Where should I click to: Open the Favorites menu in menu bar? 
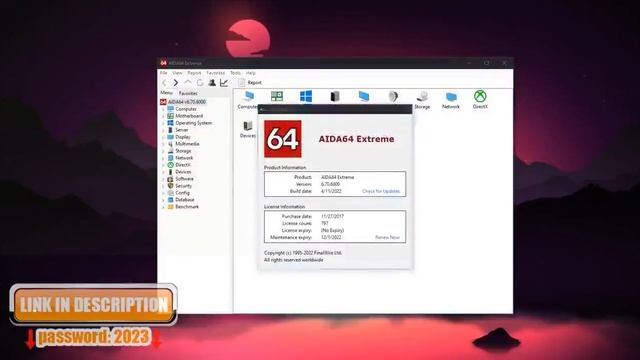tap(216, 73)
